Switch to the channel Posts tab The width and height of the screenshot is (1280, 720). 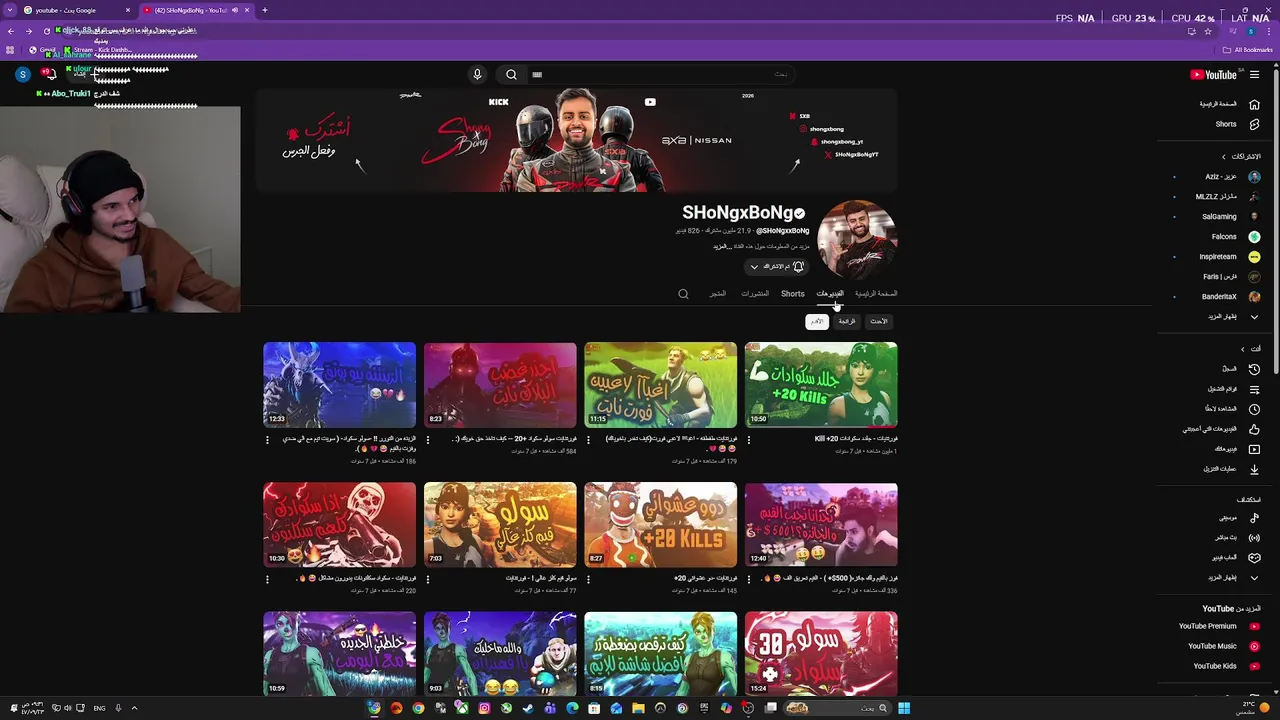pyautogui.click(x=755, y=294)
